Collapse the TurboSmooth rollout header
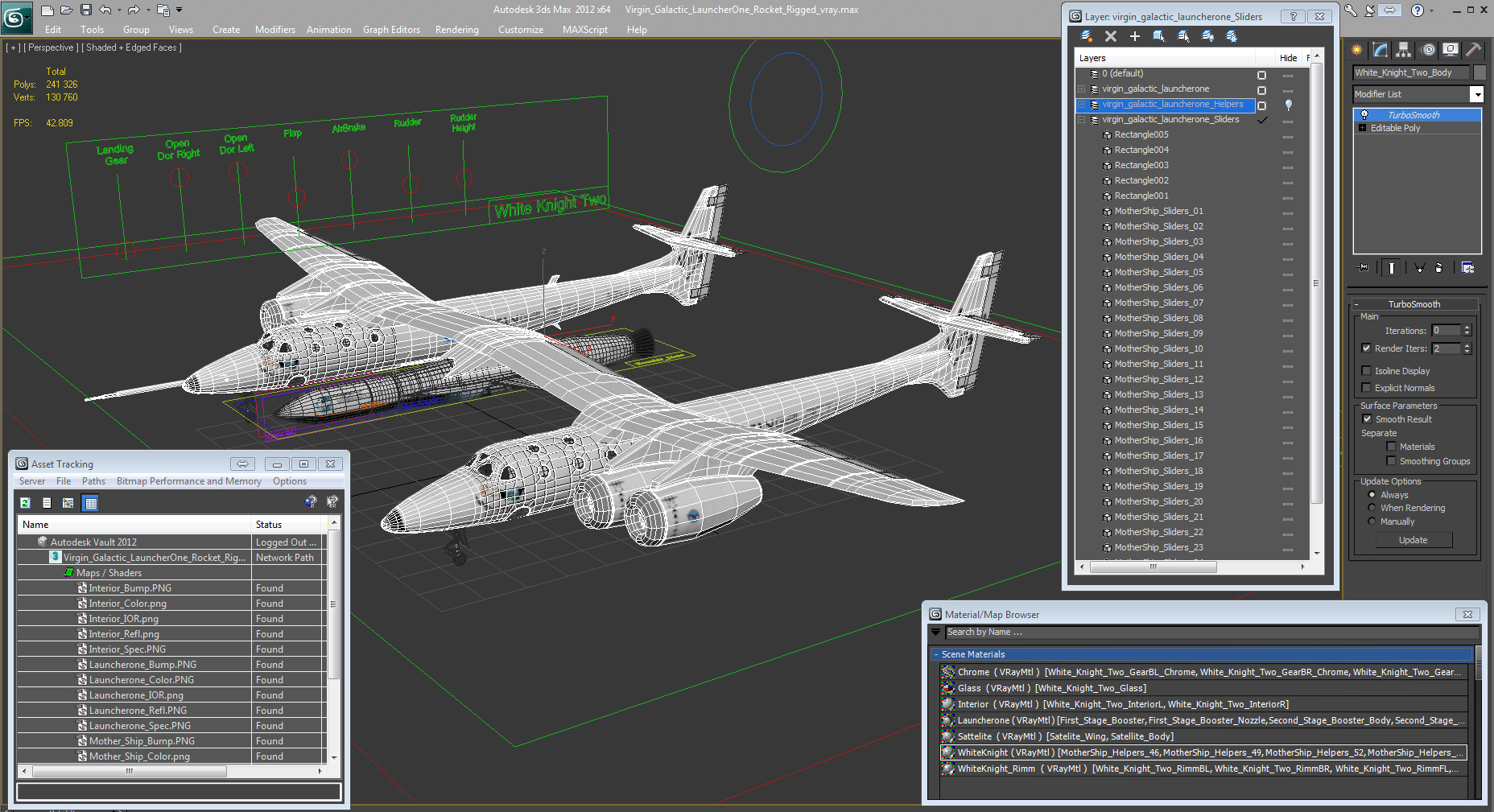1494x812 pixels. click(x=1414, y=304)
